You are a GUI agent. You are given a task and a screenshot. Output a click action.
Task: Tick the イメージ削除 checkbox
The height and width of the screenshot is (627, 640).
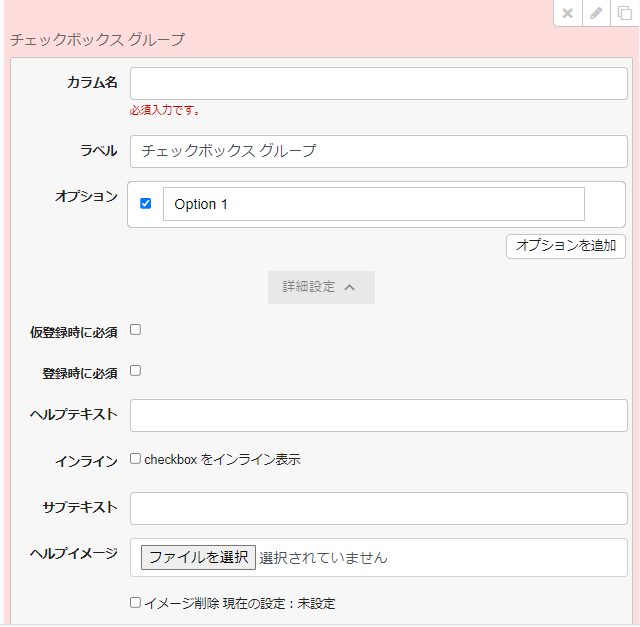point(136,603)
